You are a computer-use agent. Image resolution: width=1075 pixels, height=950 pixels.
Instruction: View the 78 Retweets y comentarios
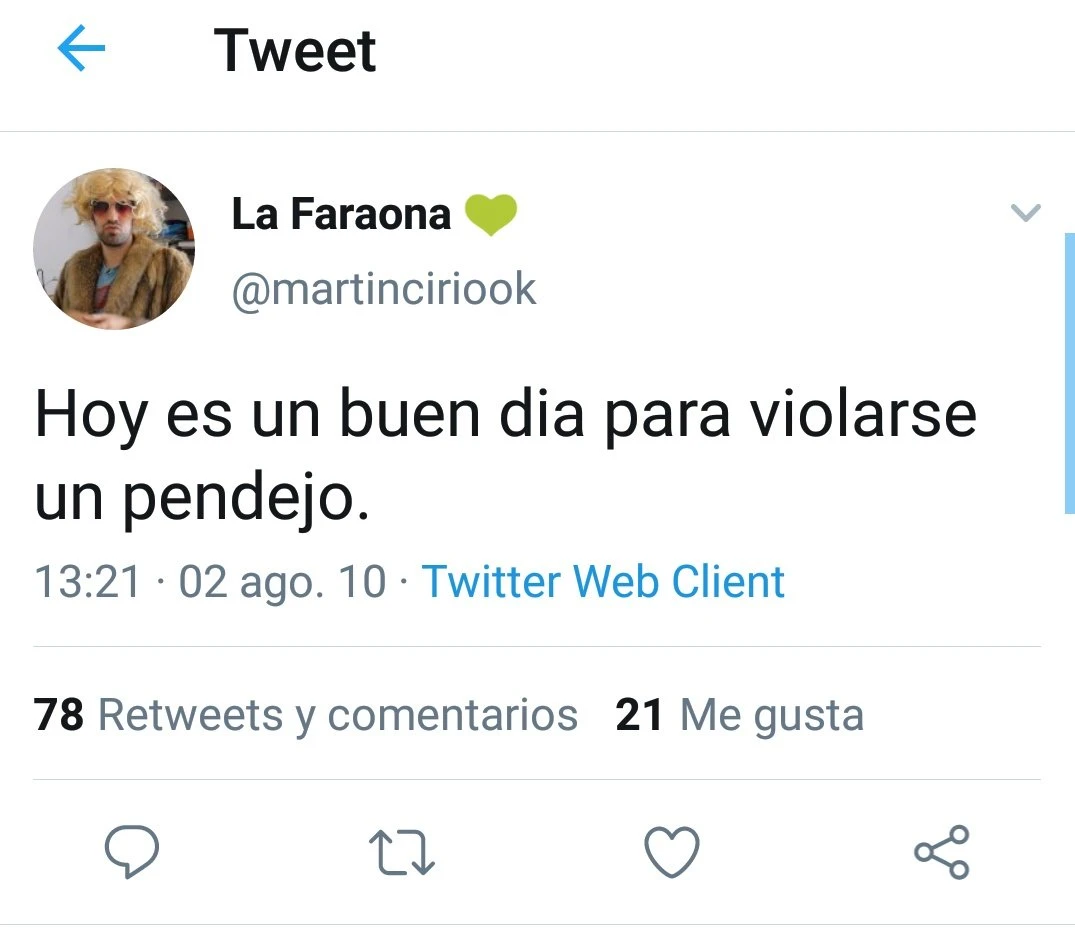[x=306, y=715]
